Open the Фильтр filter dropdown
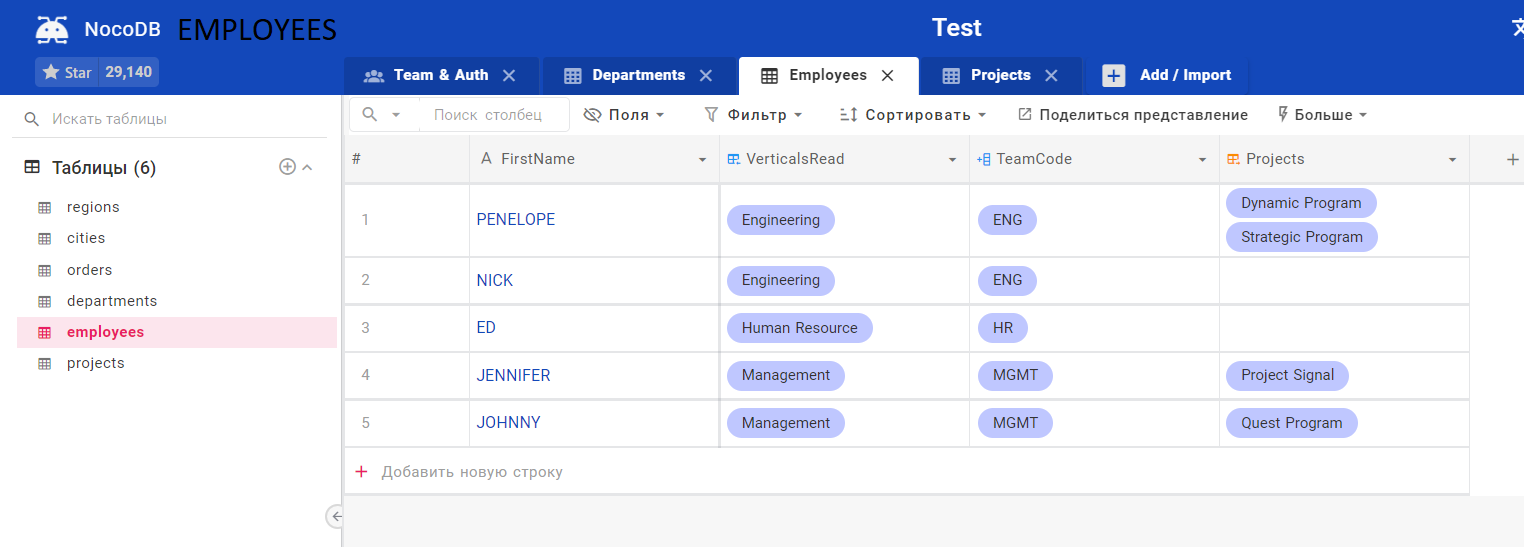 [753, 115]
